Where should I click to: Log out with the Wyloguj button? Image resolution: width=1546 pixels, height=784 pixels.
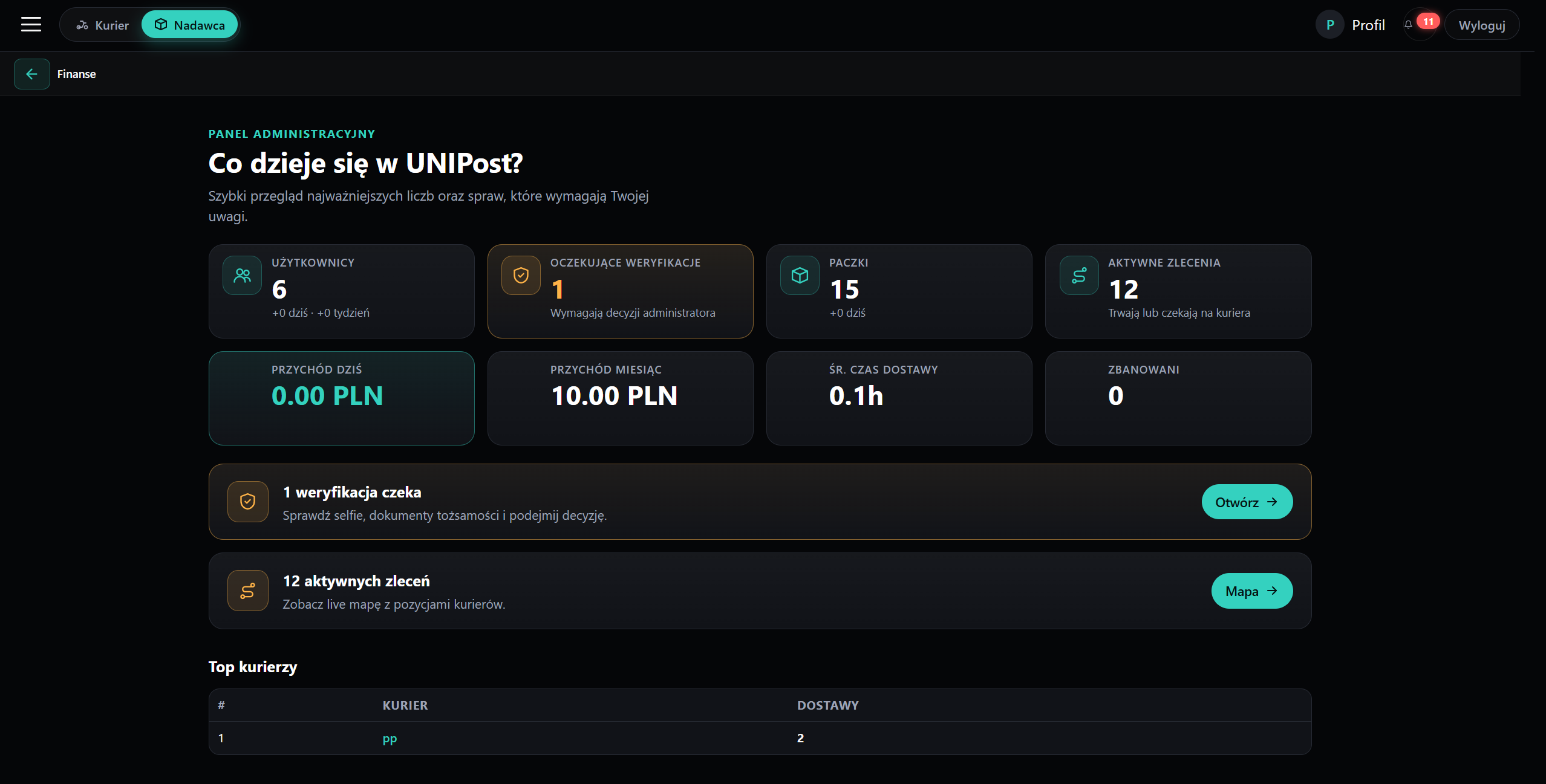(x=1482, y=25)
